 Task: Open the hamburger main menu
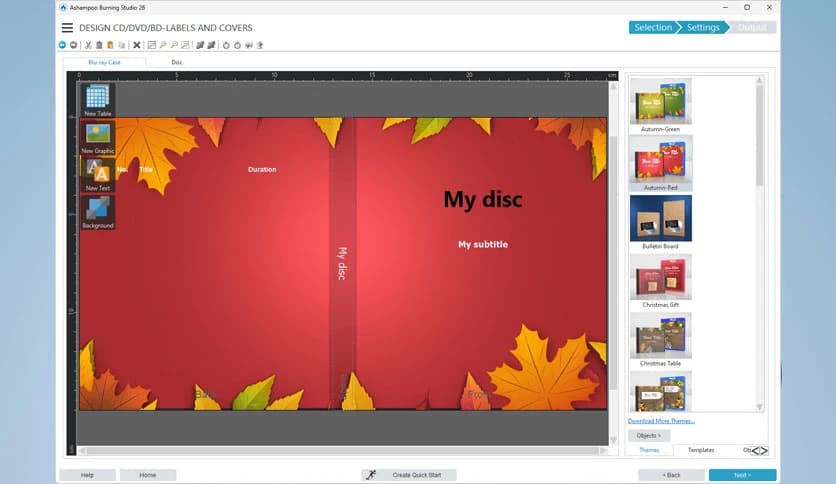(x=67, y=28)
